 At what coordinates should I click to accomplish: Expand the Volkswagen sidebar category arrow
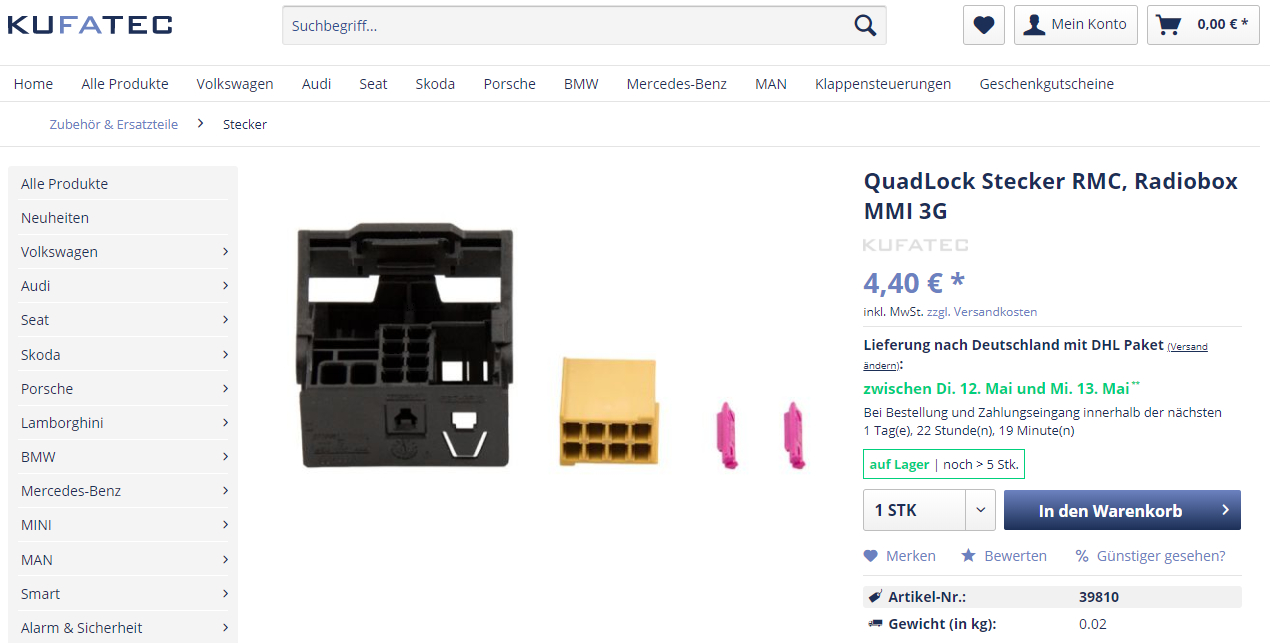225,252
